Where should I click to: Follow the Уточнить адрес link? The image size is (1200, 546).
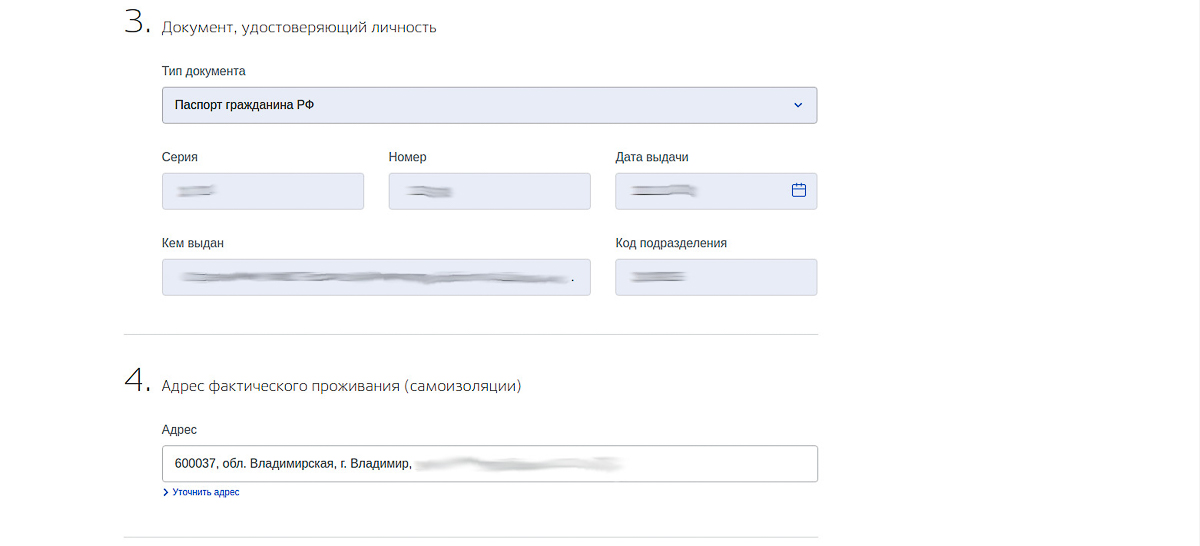pyautogui.click(x=205, y=493)
